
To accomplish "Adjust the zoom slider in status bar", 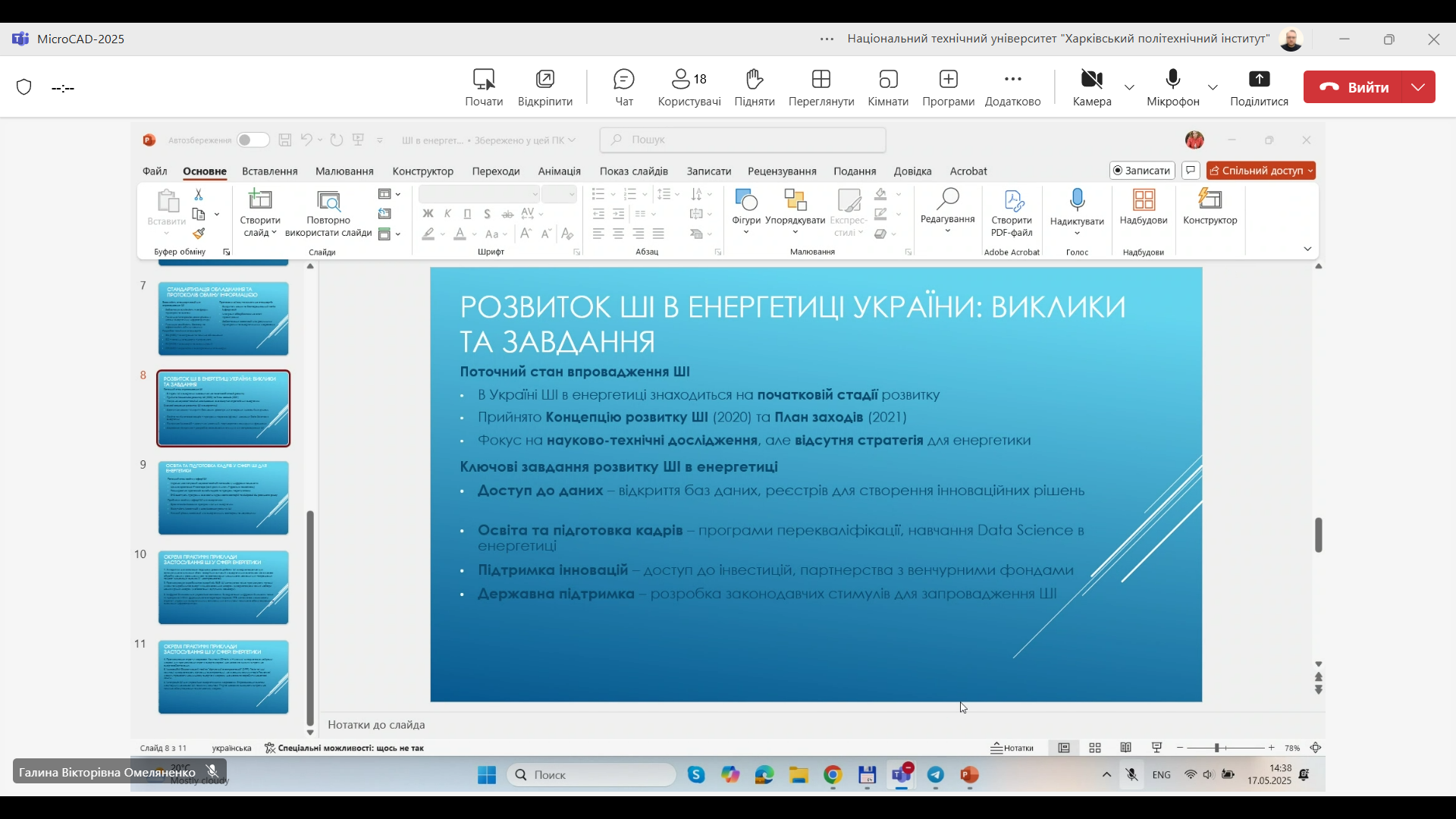I will (x=1217, y=748).
